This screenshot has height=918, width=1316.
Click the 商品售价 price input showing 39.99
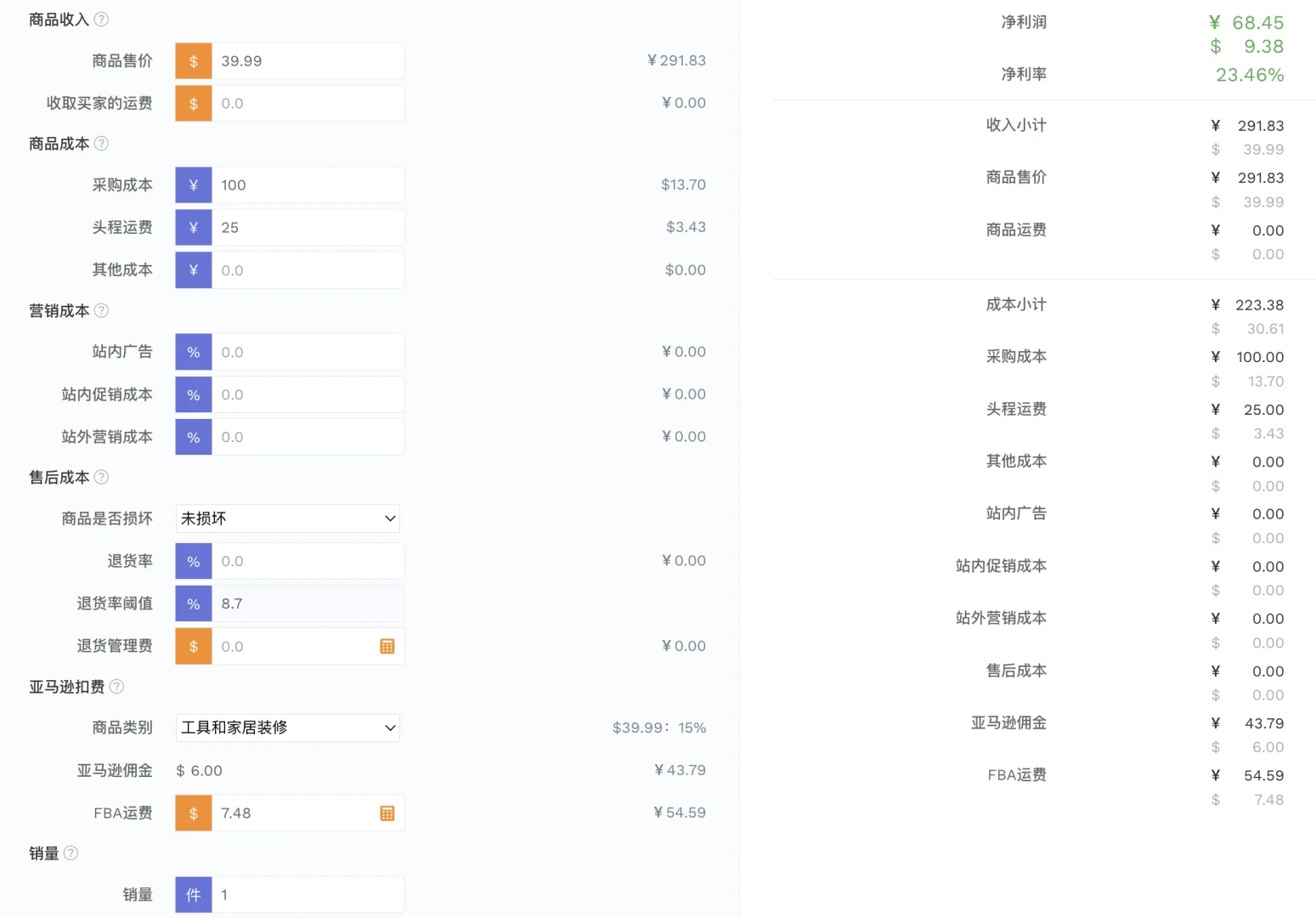(306, 60)
